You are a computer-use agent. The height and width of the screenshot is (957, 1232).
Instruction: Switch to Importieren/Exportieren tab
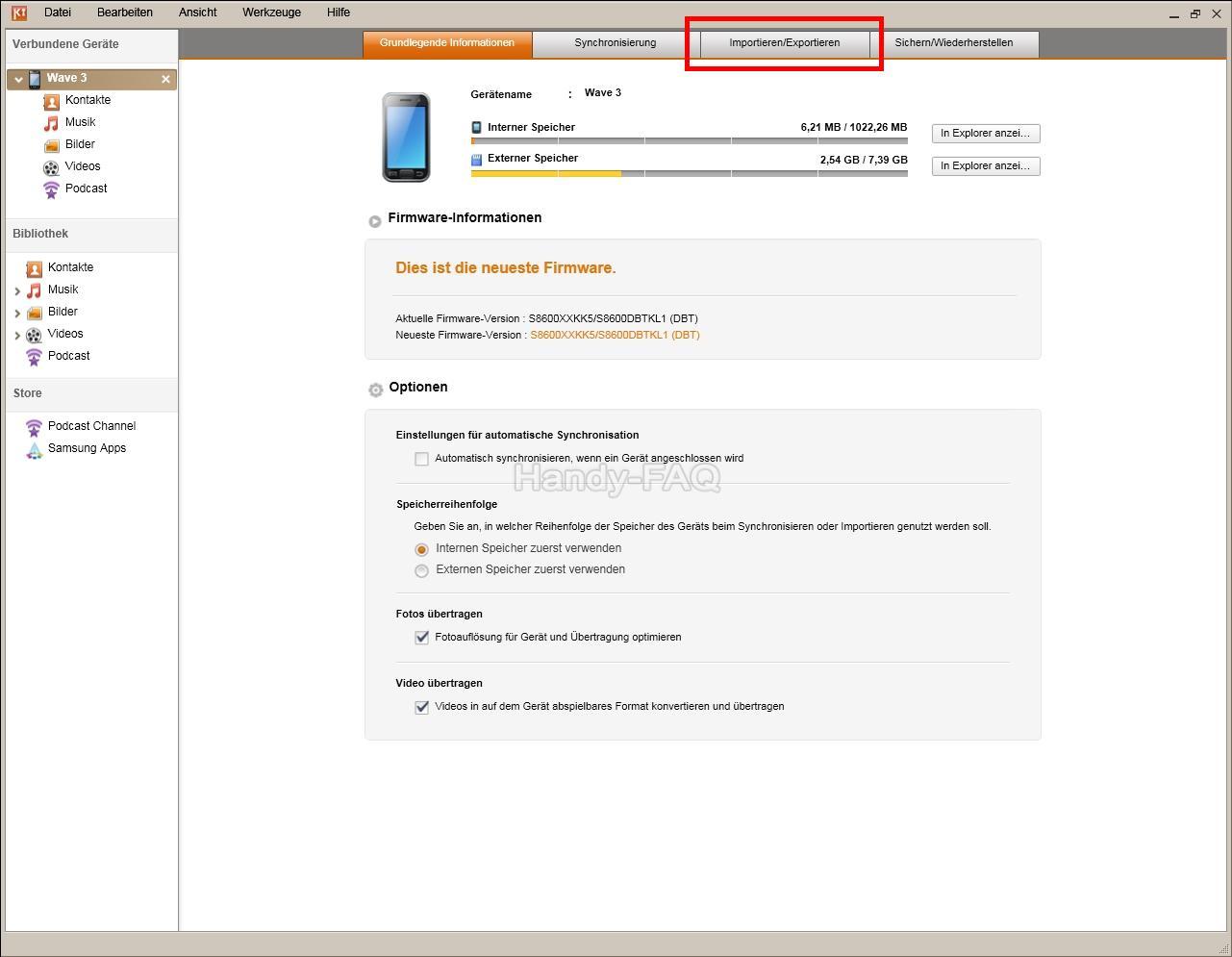pos(785,43)
